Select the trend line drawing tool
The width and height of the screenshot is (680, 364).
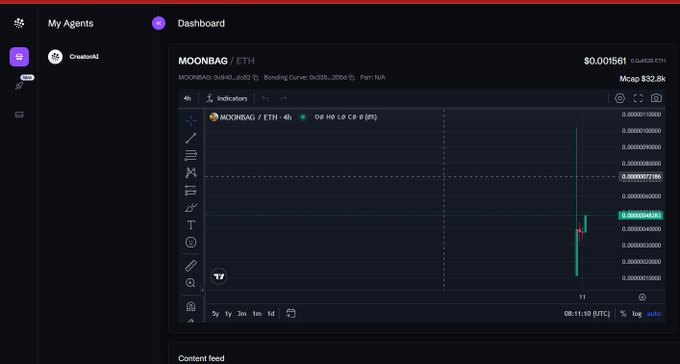pyautogui.click(x=191, y=138)
